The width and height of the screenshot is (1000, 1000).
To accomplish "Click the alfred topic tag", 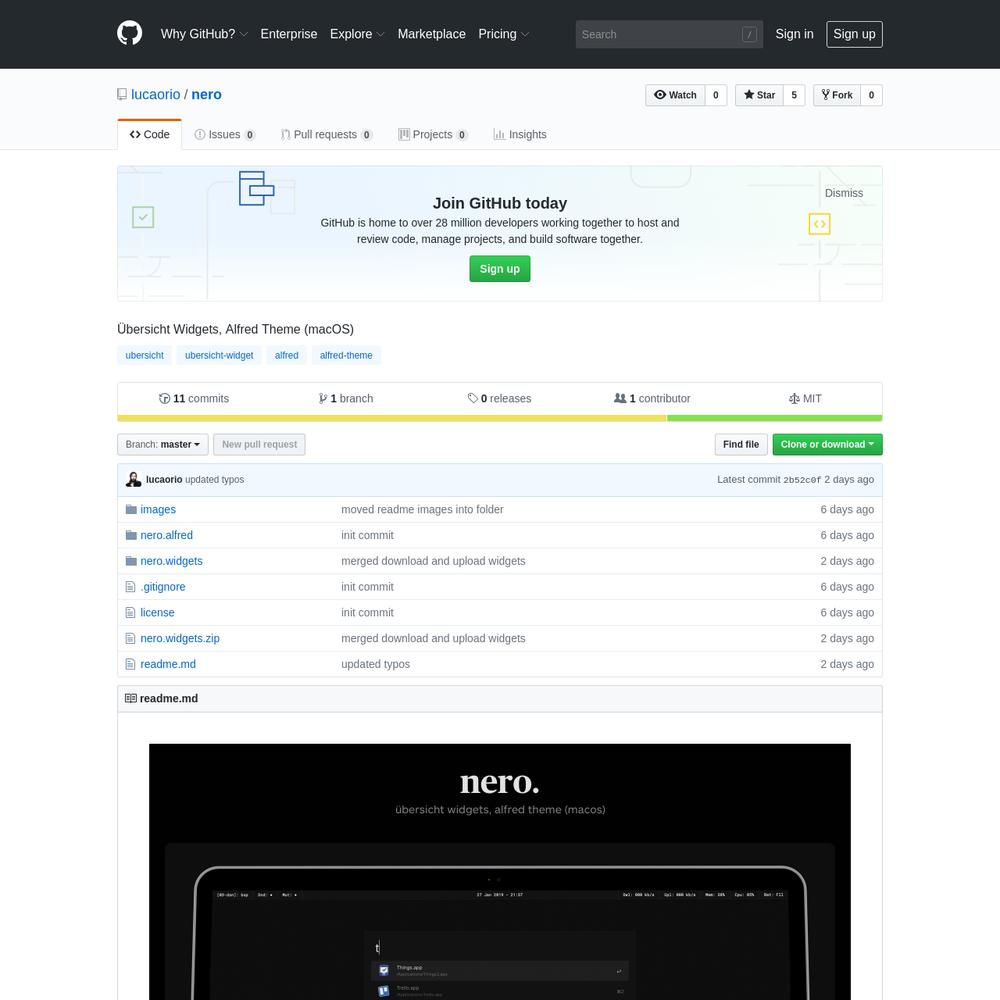I will (286, 355).
